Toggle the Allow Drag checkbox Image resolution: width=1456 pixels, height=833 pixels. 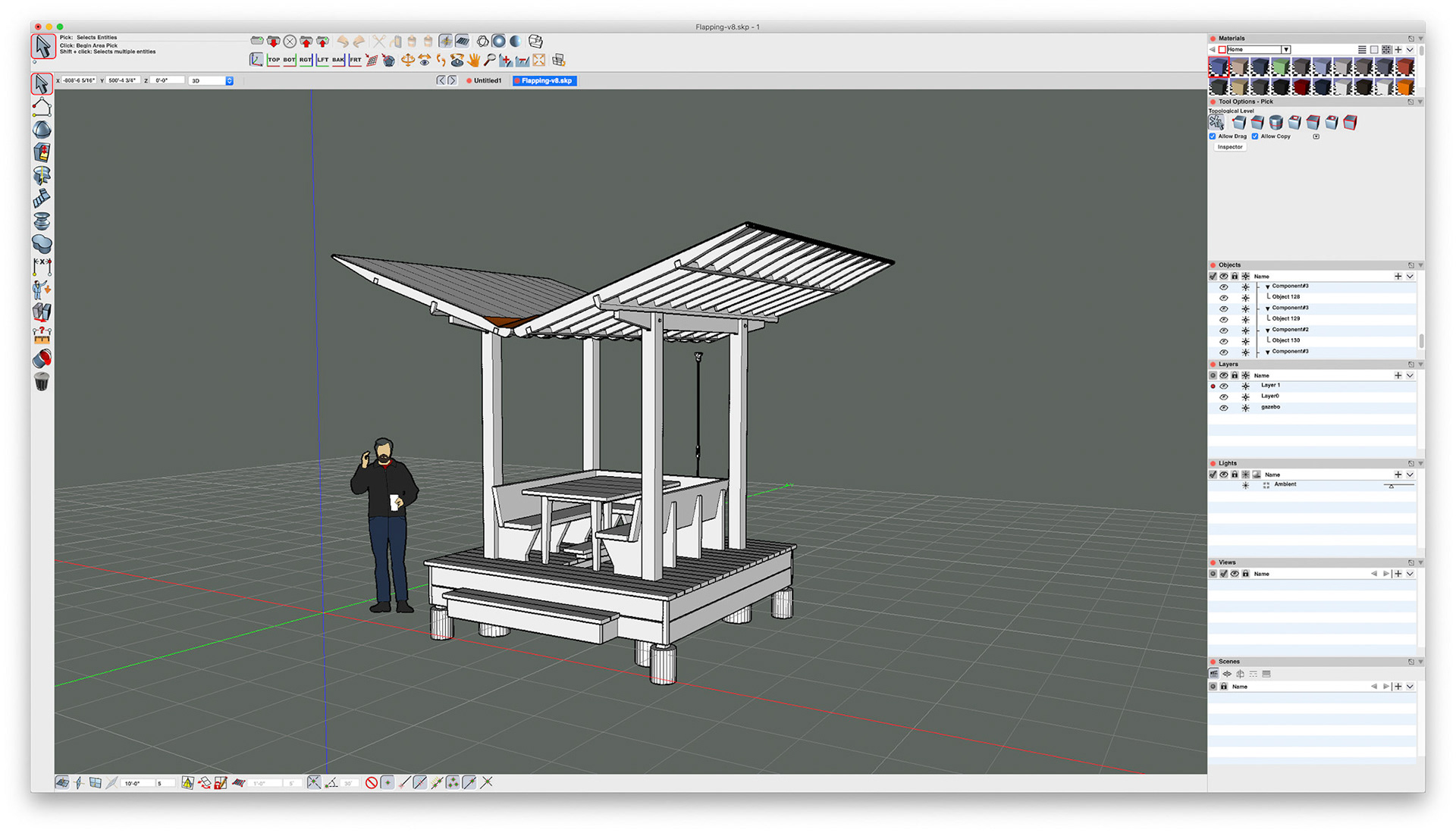(1213, 136)
